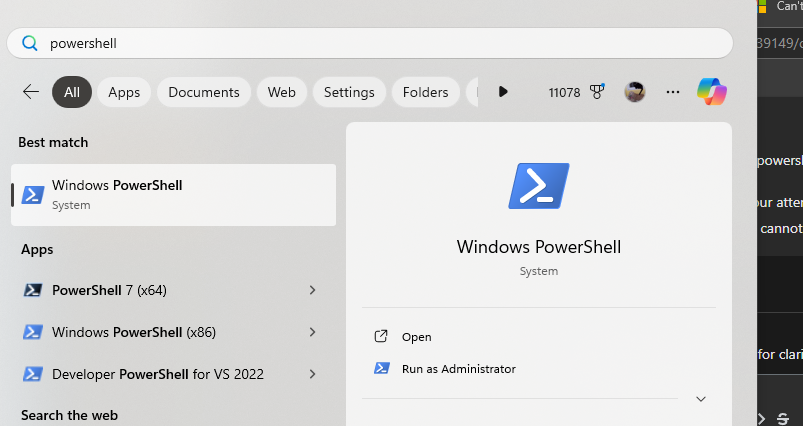Show more filters with the play arrow

pos(503,92)
